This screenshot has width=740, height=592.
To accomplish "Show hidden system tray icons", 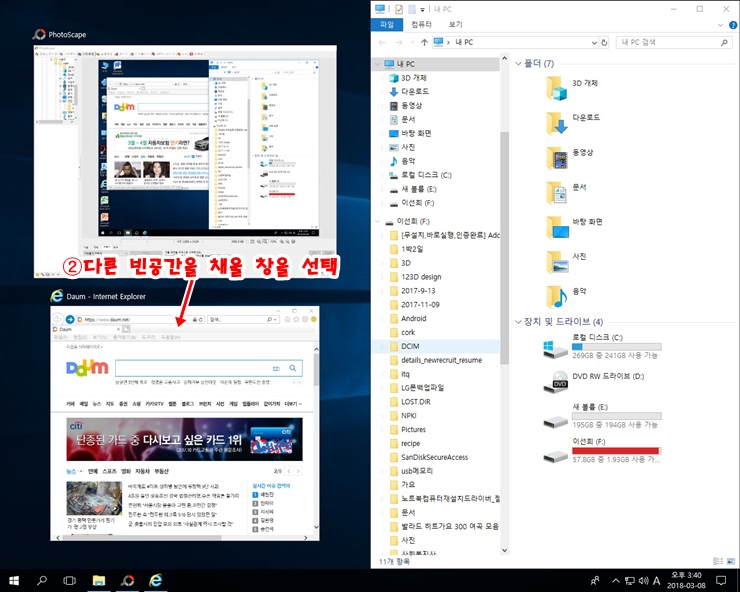I will [615, 581].
